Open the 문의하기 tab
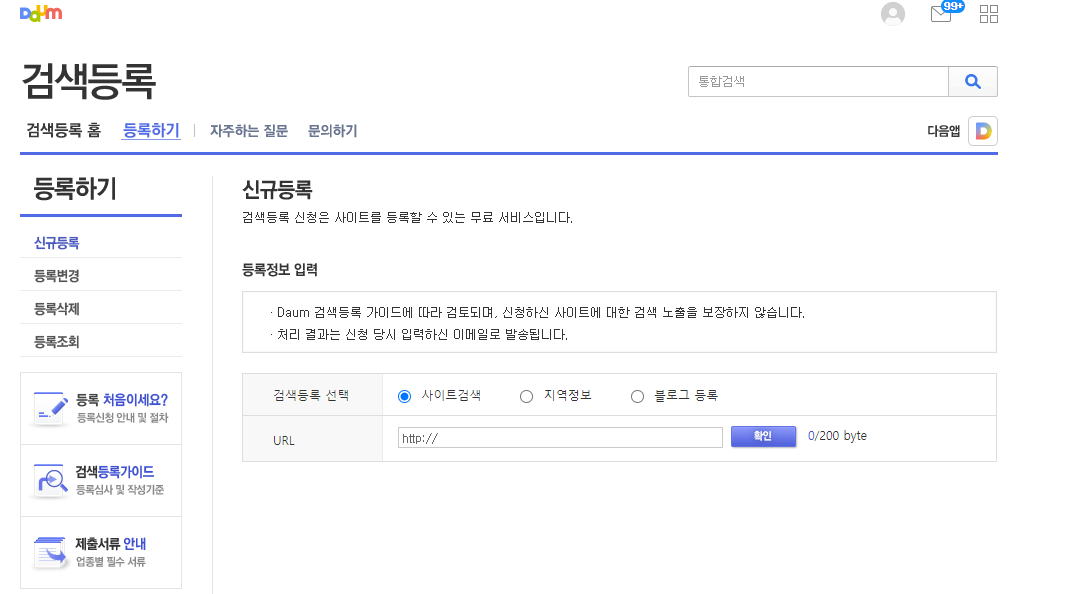Screen dimensions: 1088x594 pyautogui.click(x=332, y=130)
